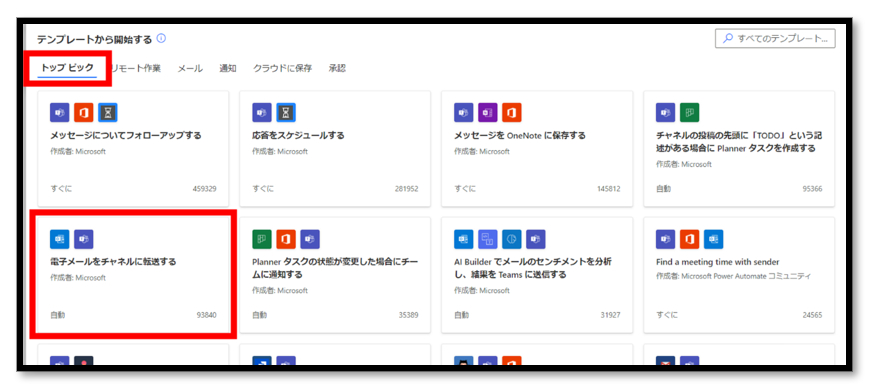Image resolution: width=870 pixels, height=390 pixels.
Task: Click the OneNote icon on メッセージを OneNote に保存する card
Action: (x=488, y=113)
